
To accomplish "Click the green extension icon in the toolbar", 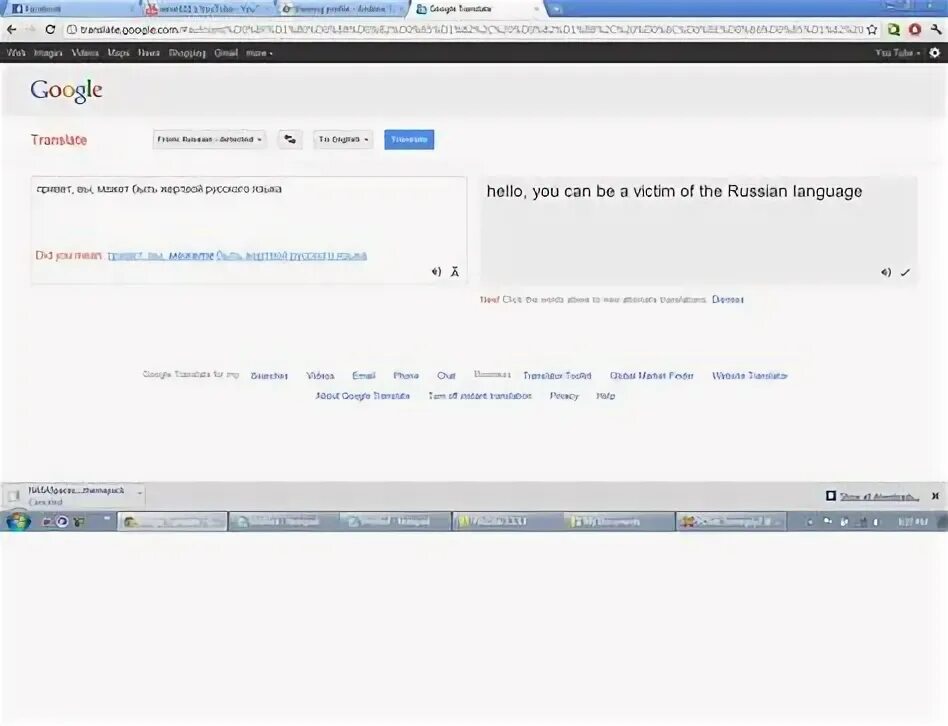I will click(894, 30).
